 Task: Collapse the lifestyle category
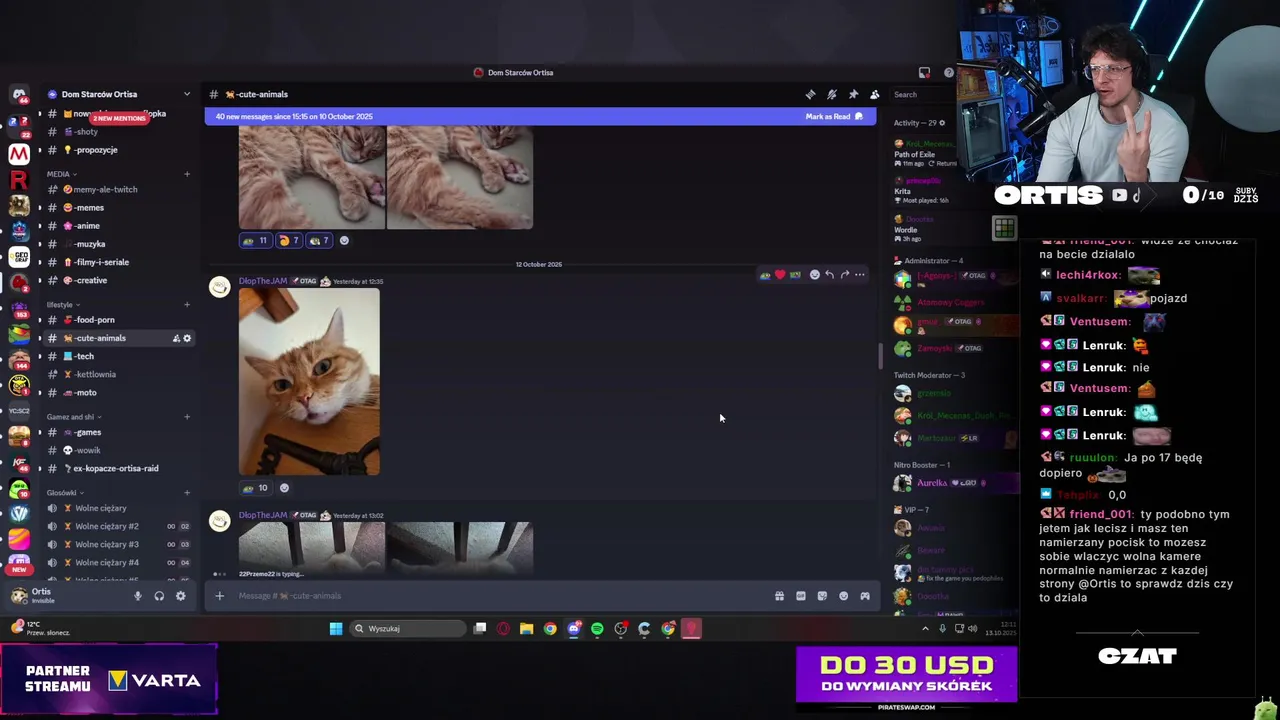62,304
